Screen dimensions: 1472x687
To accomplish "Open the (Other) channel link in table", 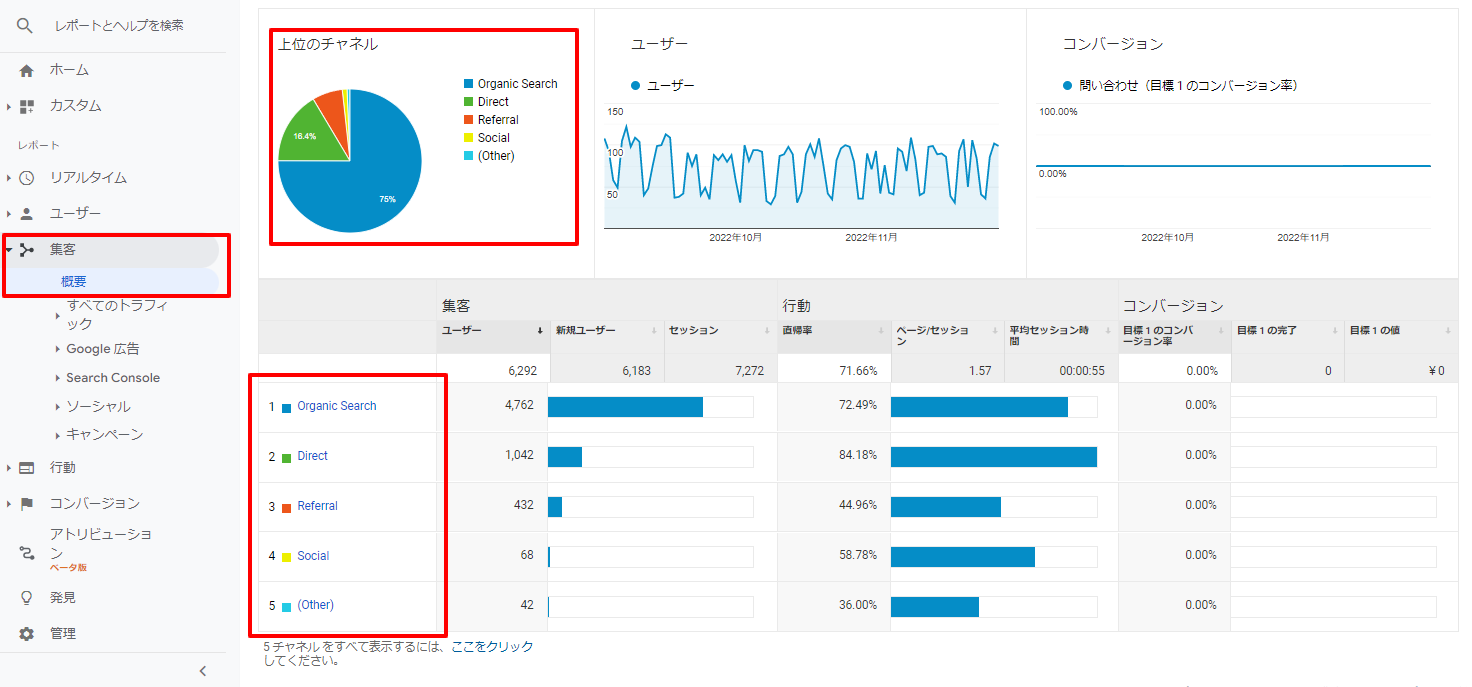I will pos(316,605).
